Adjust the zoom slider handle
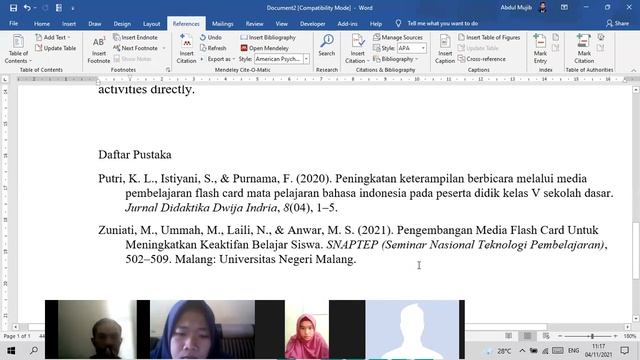640x360 pixels. tap(592, 336)
